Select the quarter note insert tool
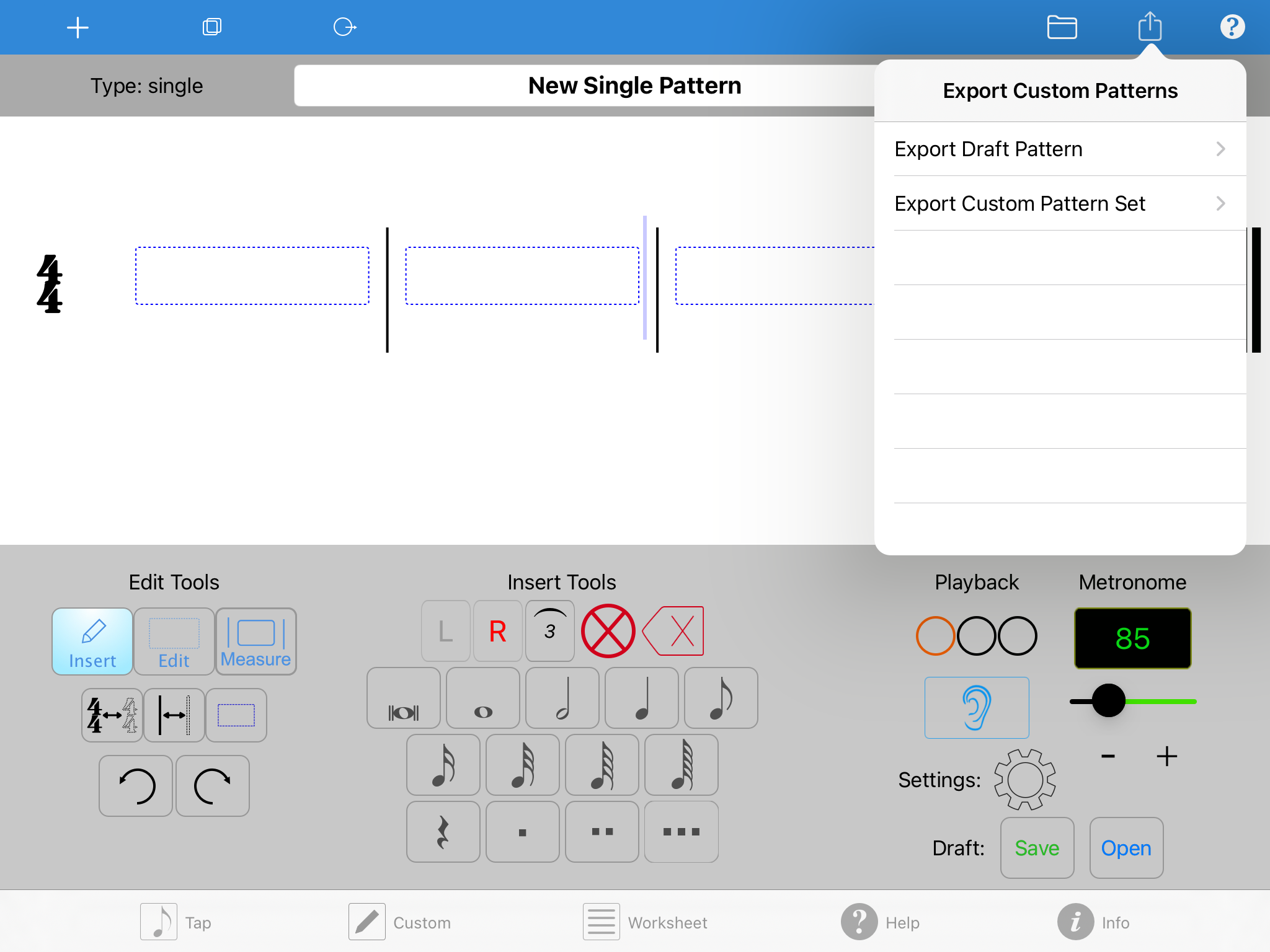Viewport: 1270px width, 952px height. pyautogui.click(x=641, y=698)
